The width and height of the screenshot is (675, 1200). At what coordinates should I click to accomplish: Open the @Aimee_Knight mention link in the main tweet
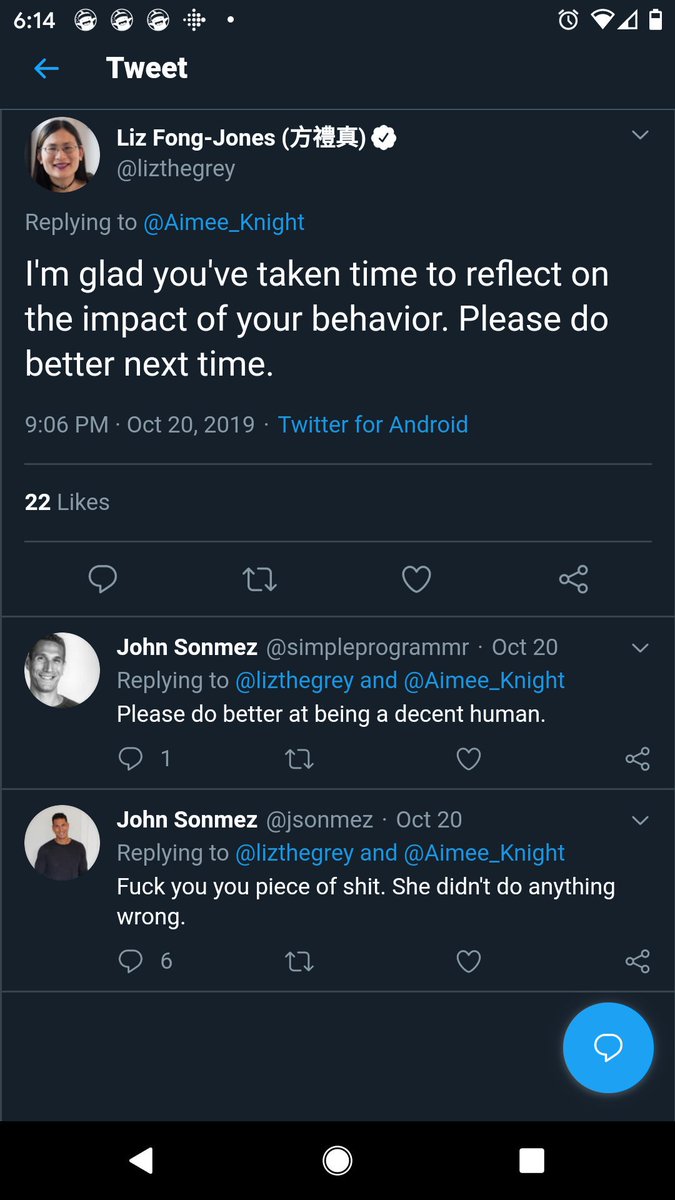point(224,222)
